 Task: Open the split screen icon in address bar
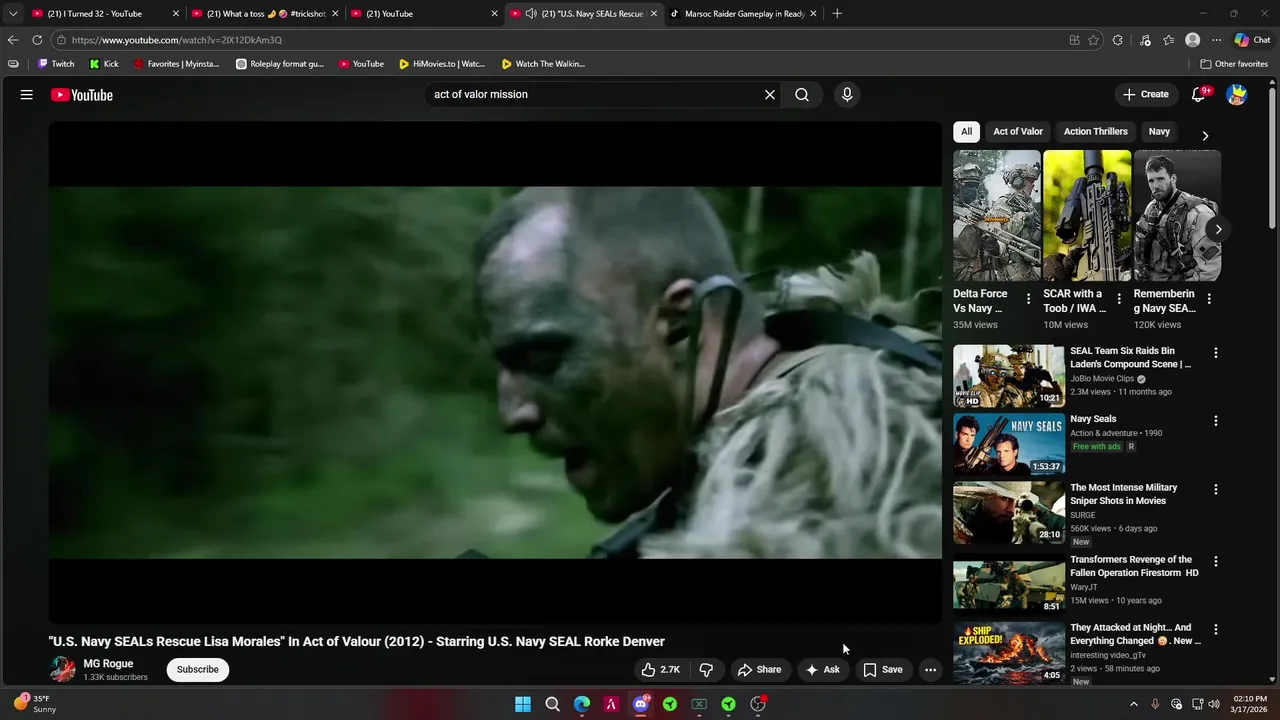(x=1074, y=40)
